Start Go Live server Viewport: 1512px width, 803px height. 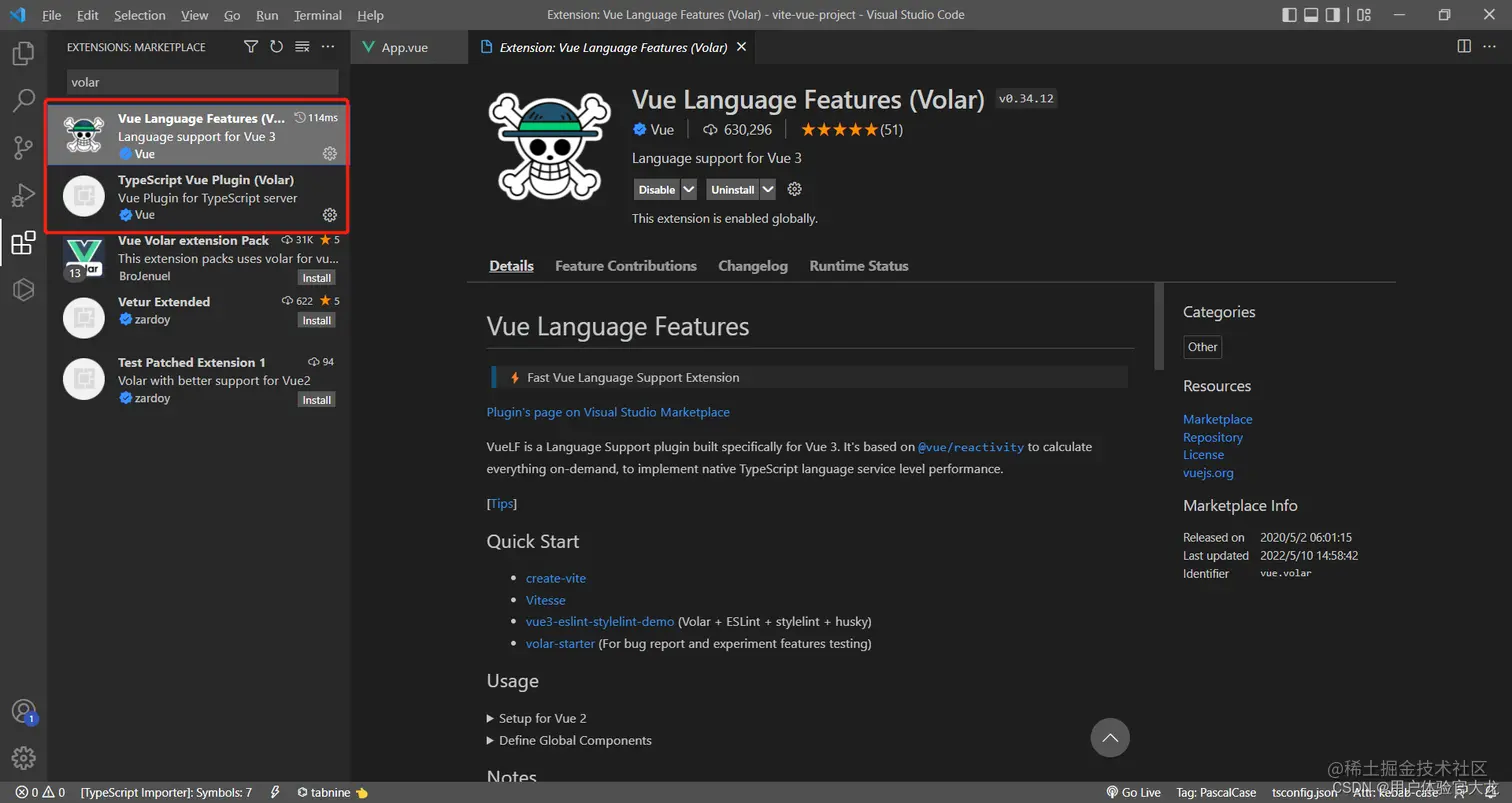click(1133, 792)
